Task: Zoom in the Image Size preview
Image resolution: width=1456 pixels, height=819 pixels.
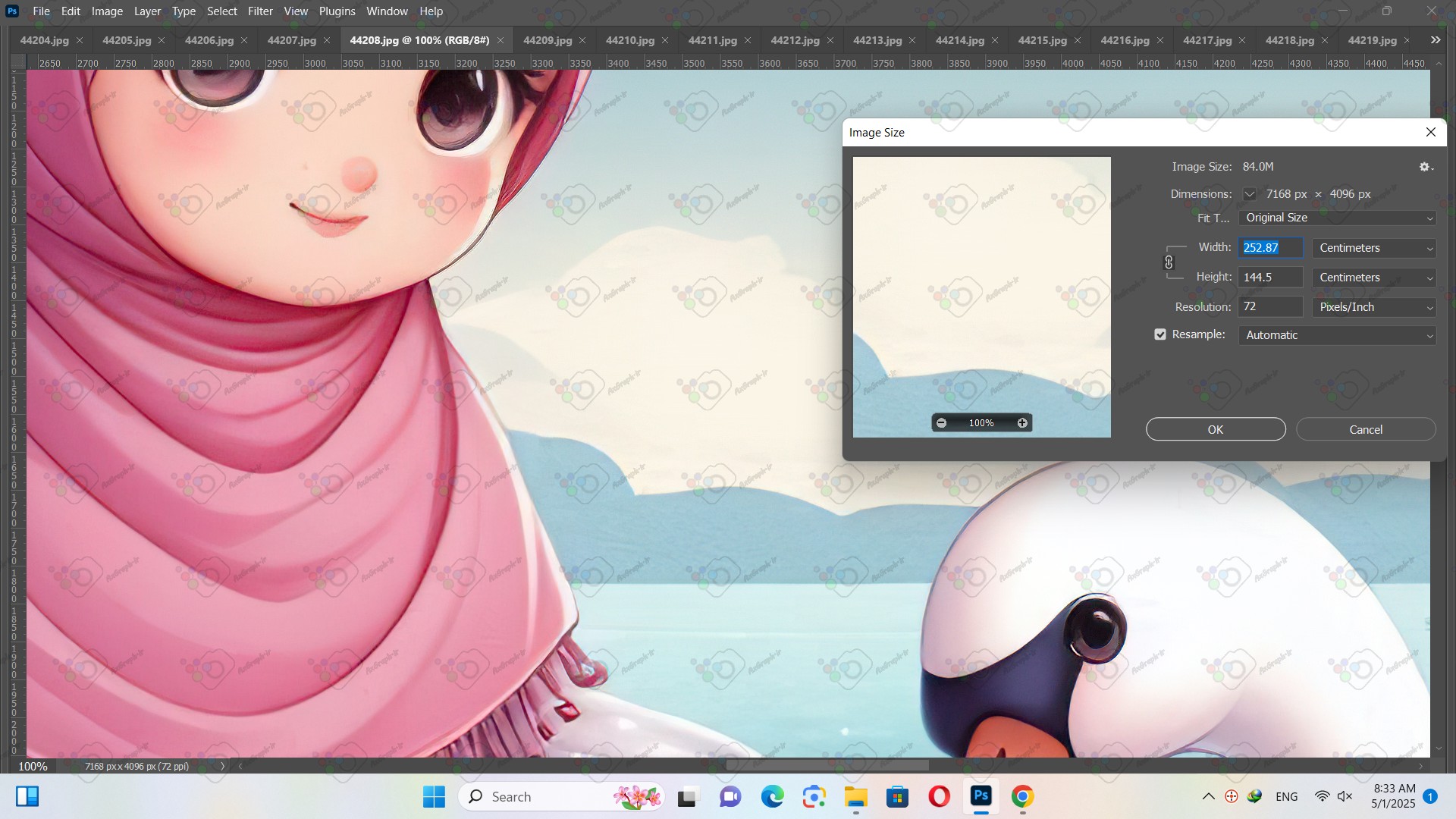Action: [1022, 423]
